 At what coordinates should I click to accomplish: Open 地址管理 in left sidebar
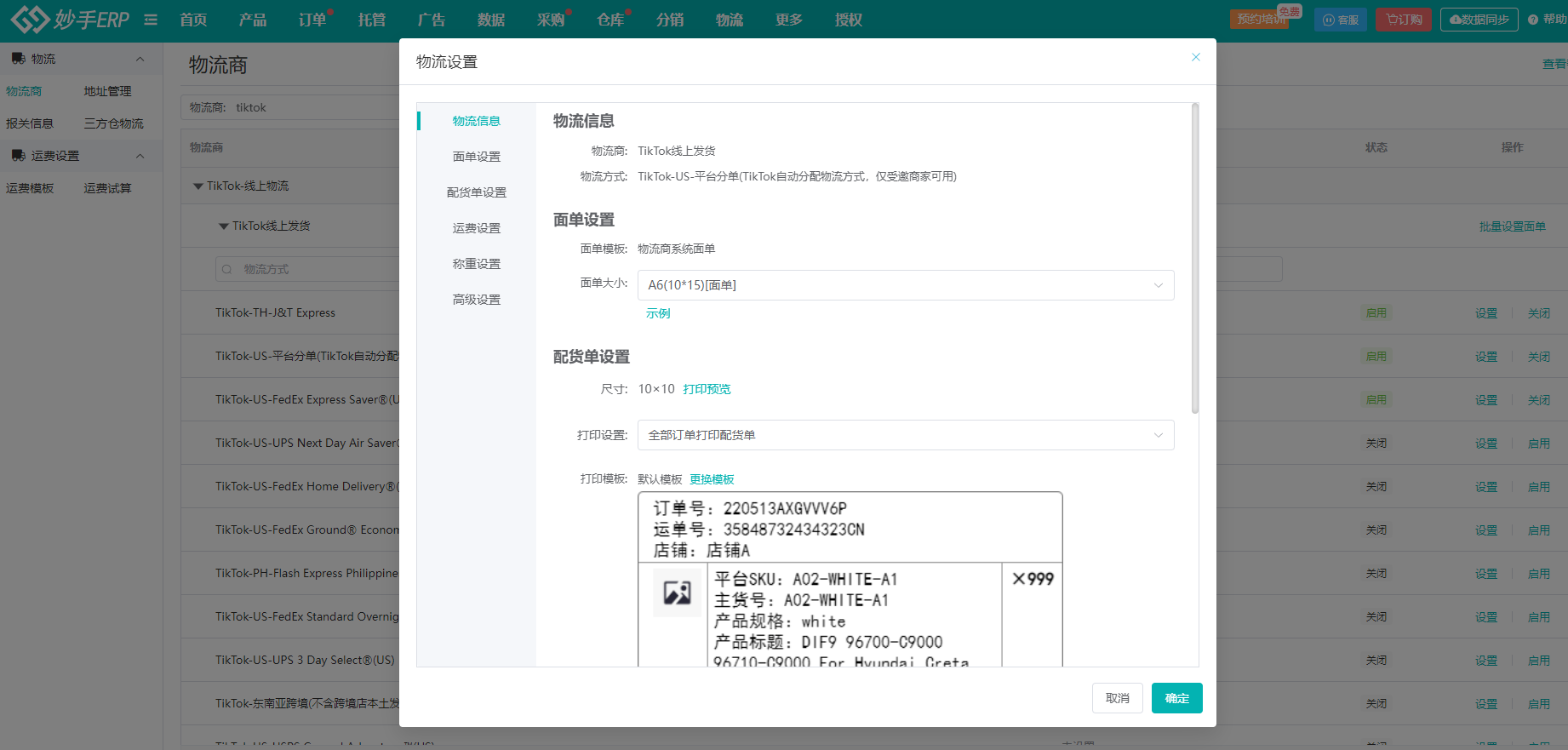click(x=107, y=91)
